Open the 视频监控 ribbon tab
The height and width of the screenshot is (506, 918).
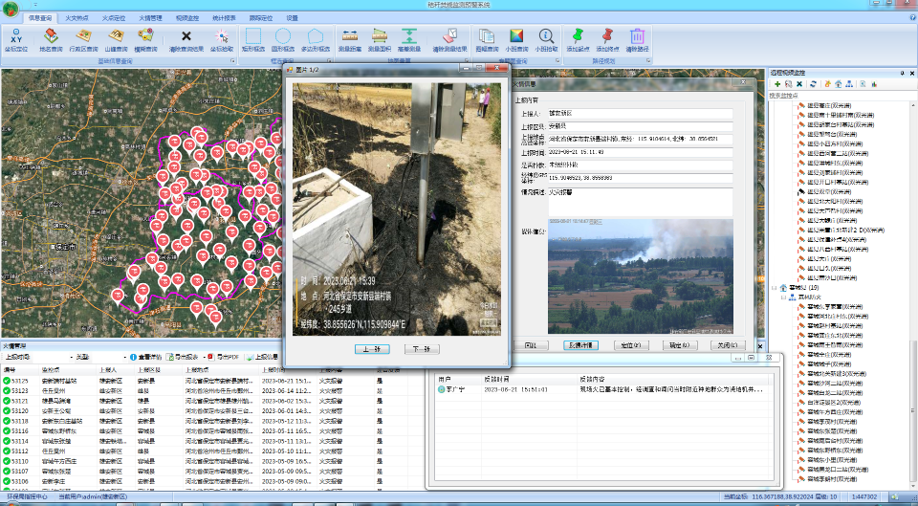click(x=188, y=18)
